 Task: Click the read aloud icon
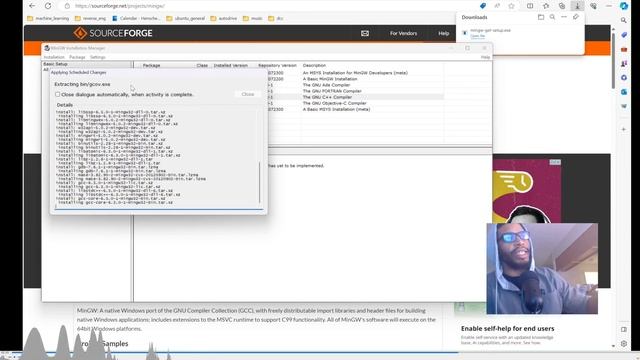click(497, 6)
